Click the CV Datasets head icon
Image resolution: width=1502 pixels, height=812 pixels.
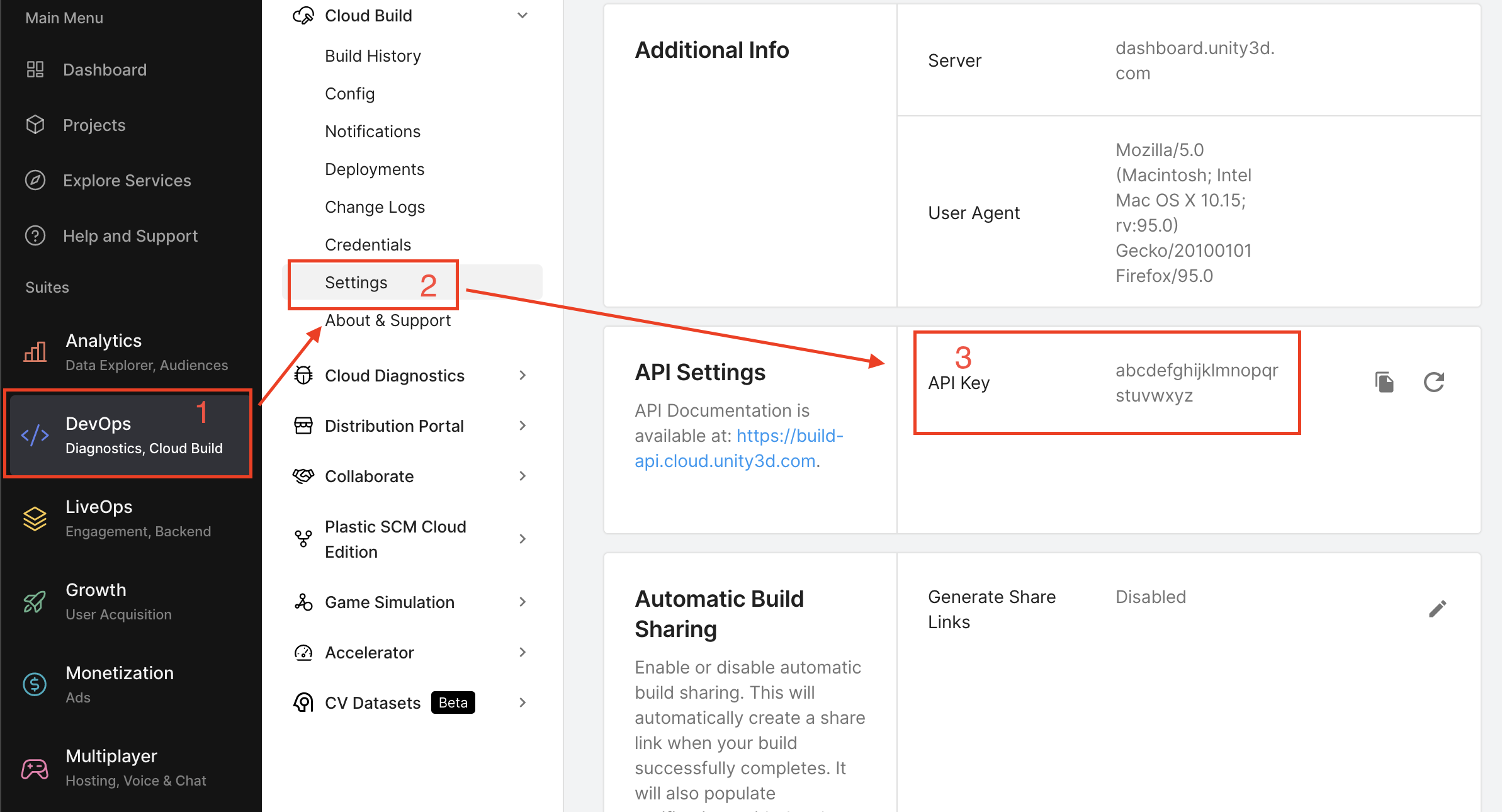coord(303,703)
